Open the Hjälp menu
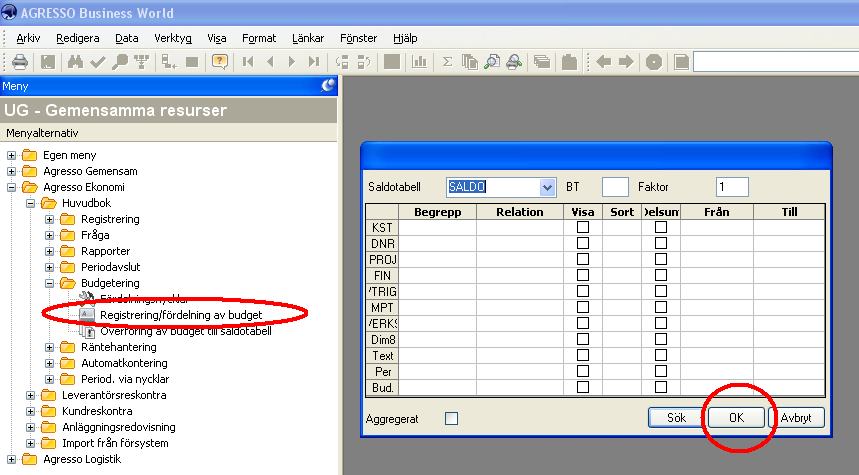 [405, 38]
